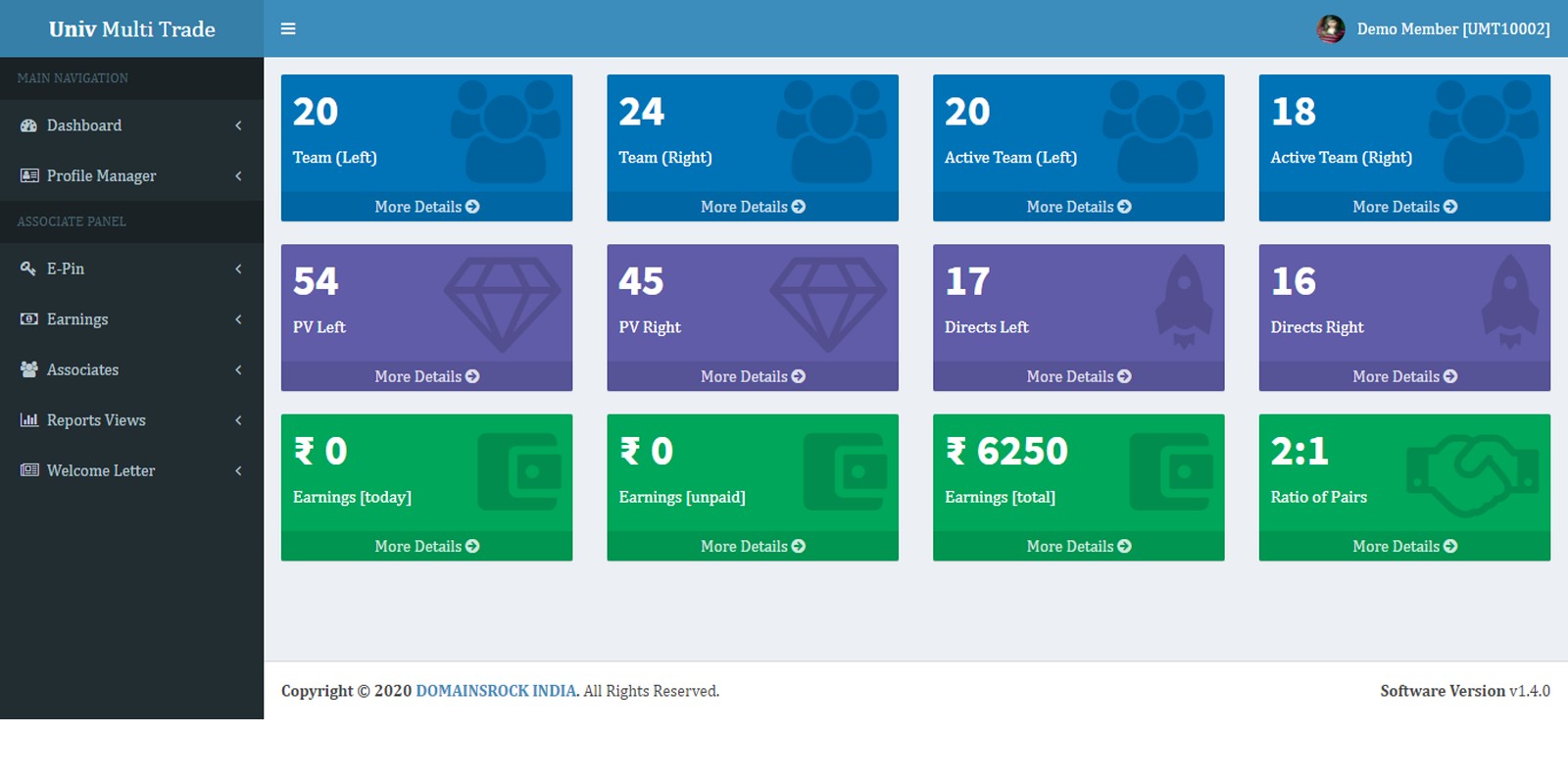This screenshot has height=784, width=1568.
Task: View More Details for Active Team (Left)
Action: coord(1079,207)
